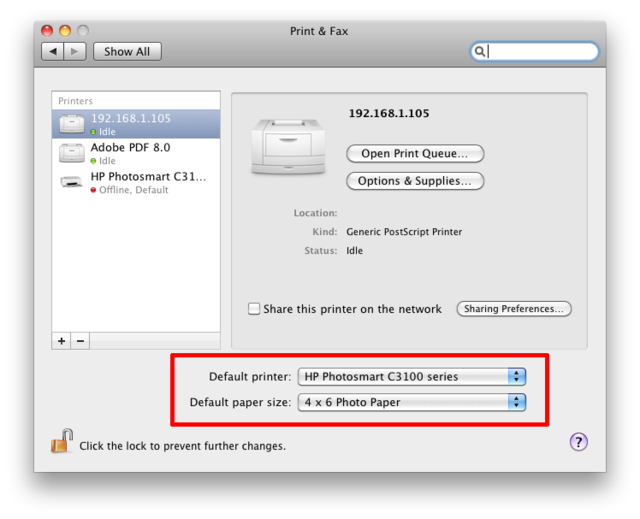This screenshot has width=640, height=519.
Task: Open Options & Supplies dialog
Action: click(x=415, y=181)
